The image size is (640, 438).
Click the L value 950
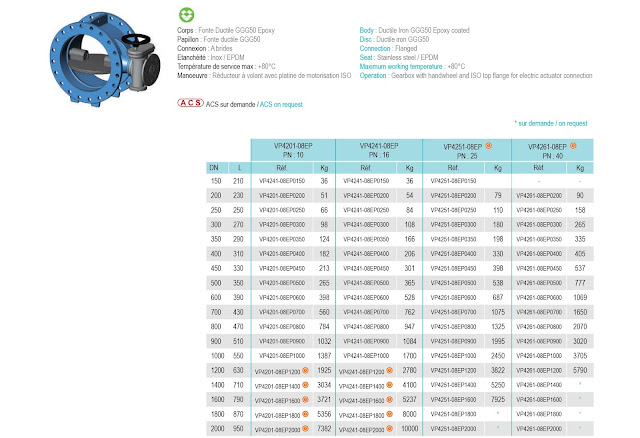coord(238,429)
